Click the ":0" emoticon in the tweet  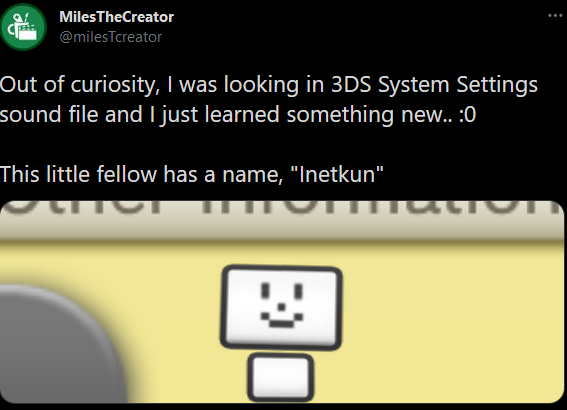pos(467,115)
